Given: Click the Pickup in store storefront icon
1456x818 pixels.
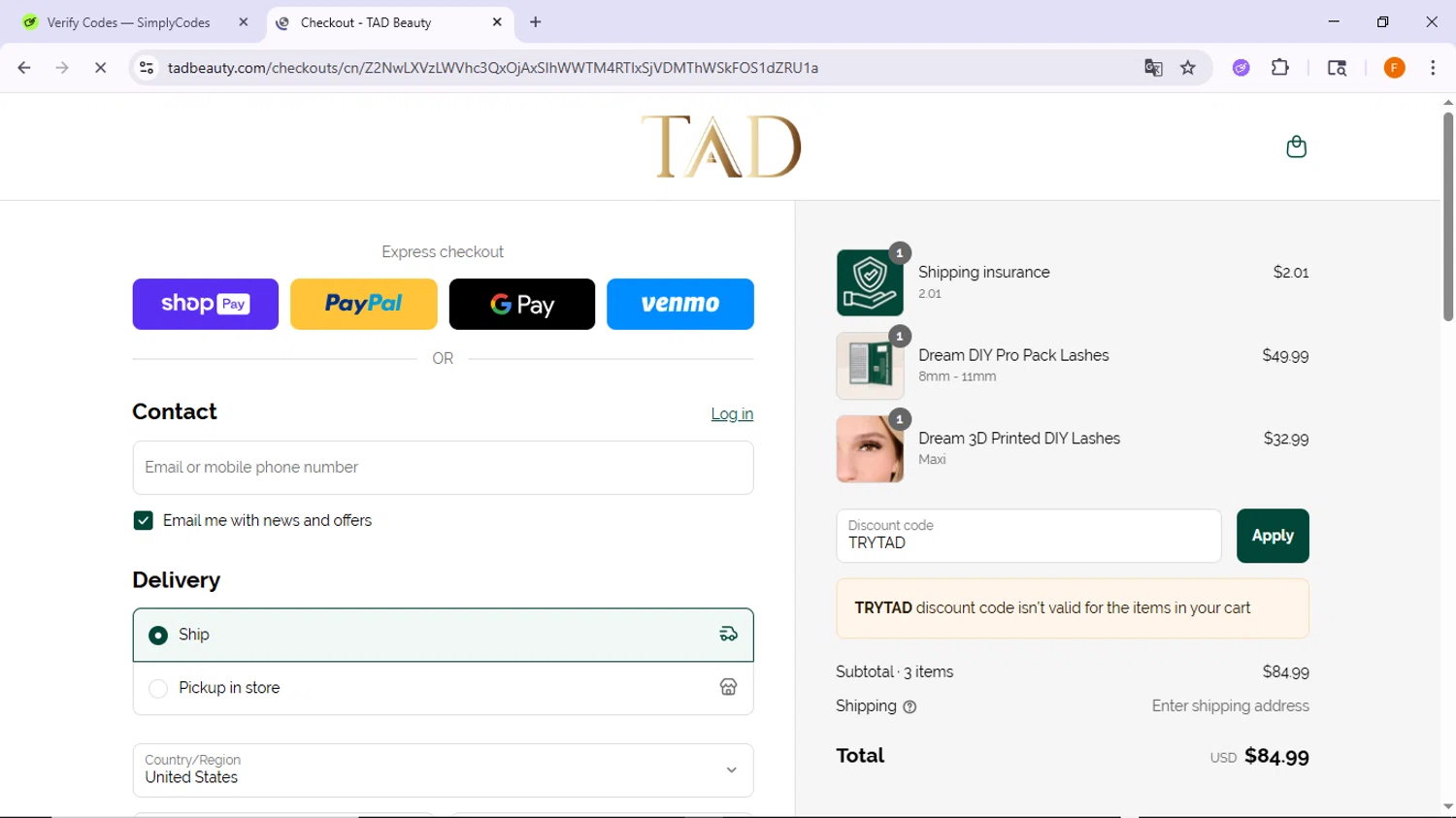Looking at the screenshot, I should (728, 688).
